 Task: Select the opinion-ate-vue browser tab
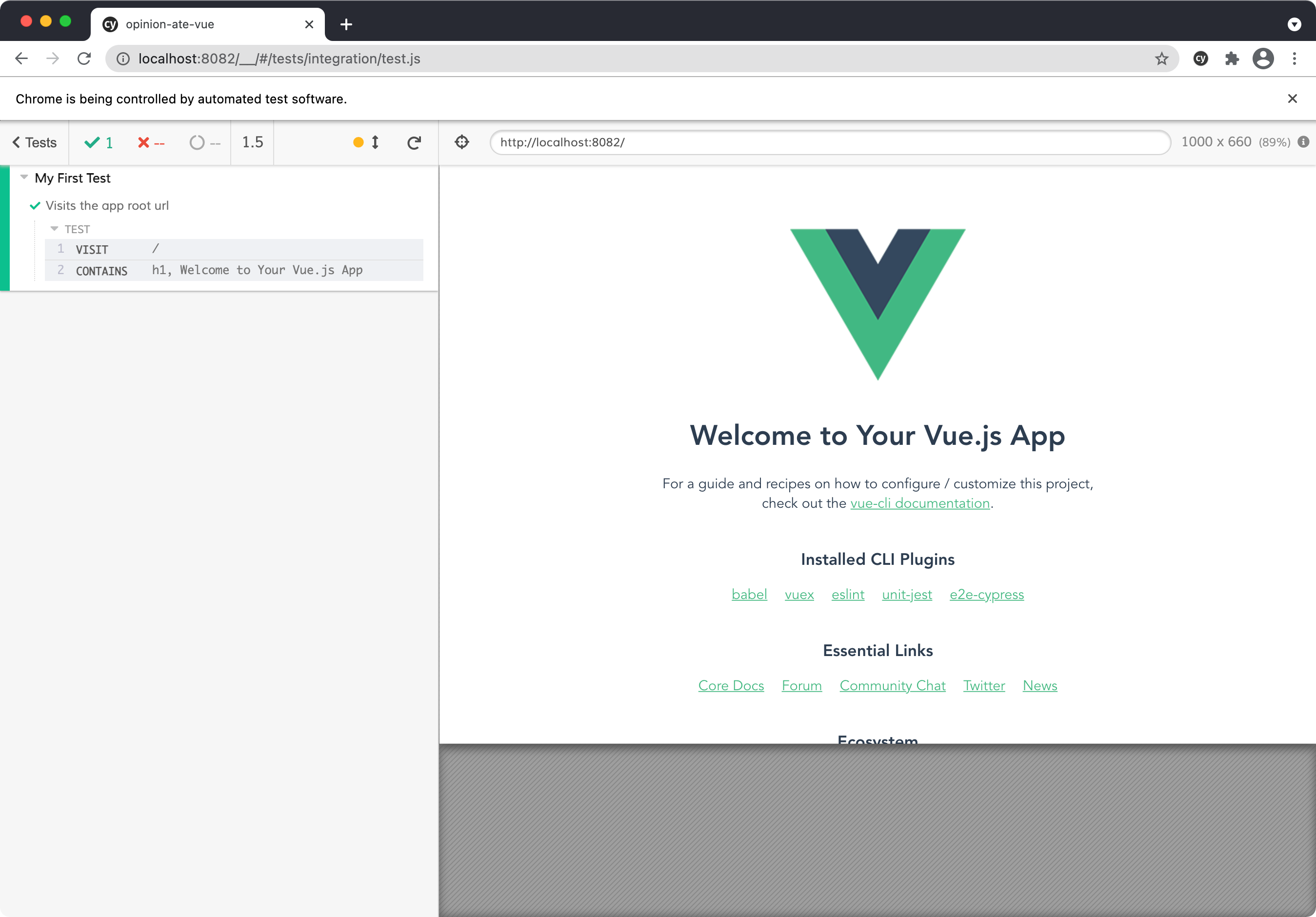(x=207, y=24)
